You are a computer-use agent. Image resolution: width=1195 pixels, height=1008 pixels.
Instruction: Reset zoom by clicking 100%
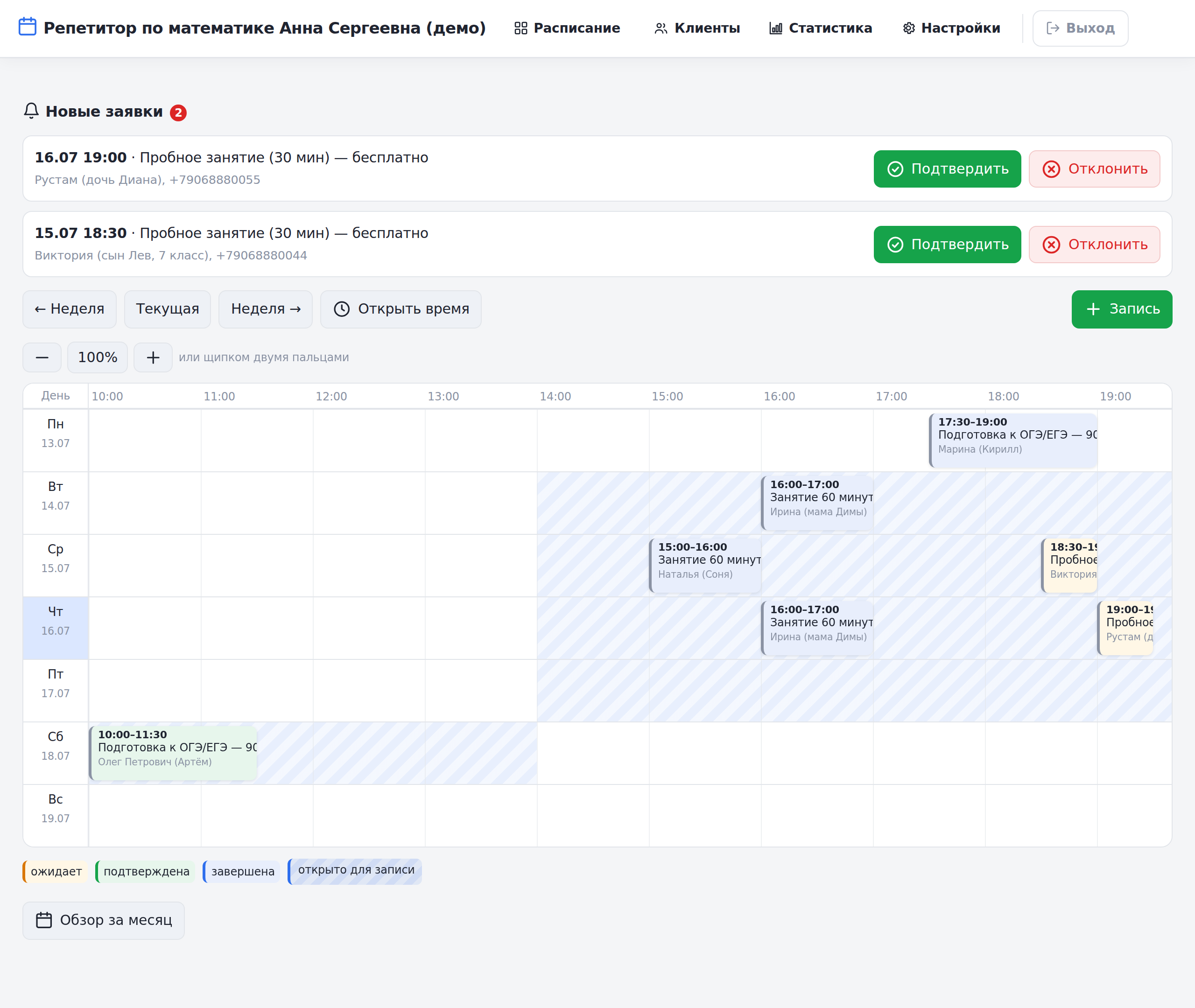(x=98, y=358)
